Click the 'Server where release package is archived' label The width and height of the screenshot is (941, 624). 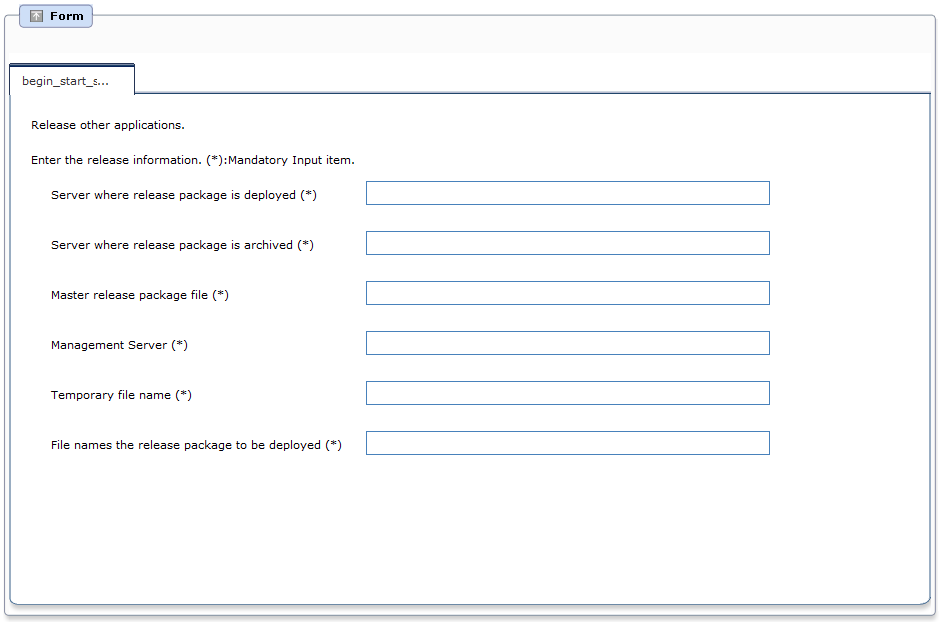182,245
